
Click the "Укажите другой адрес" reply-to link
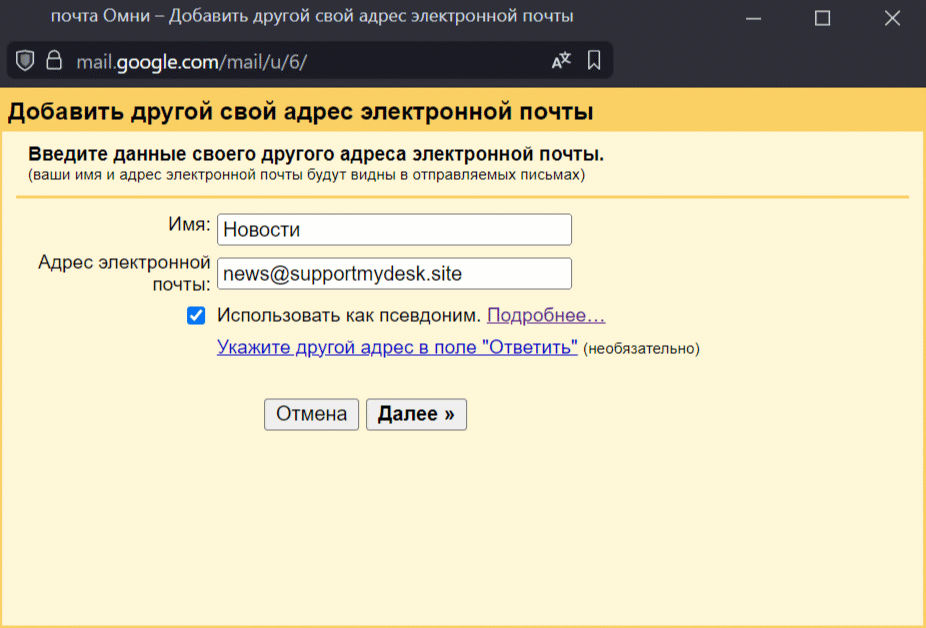[x=397, y=348]
